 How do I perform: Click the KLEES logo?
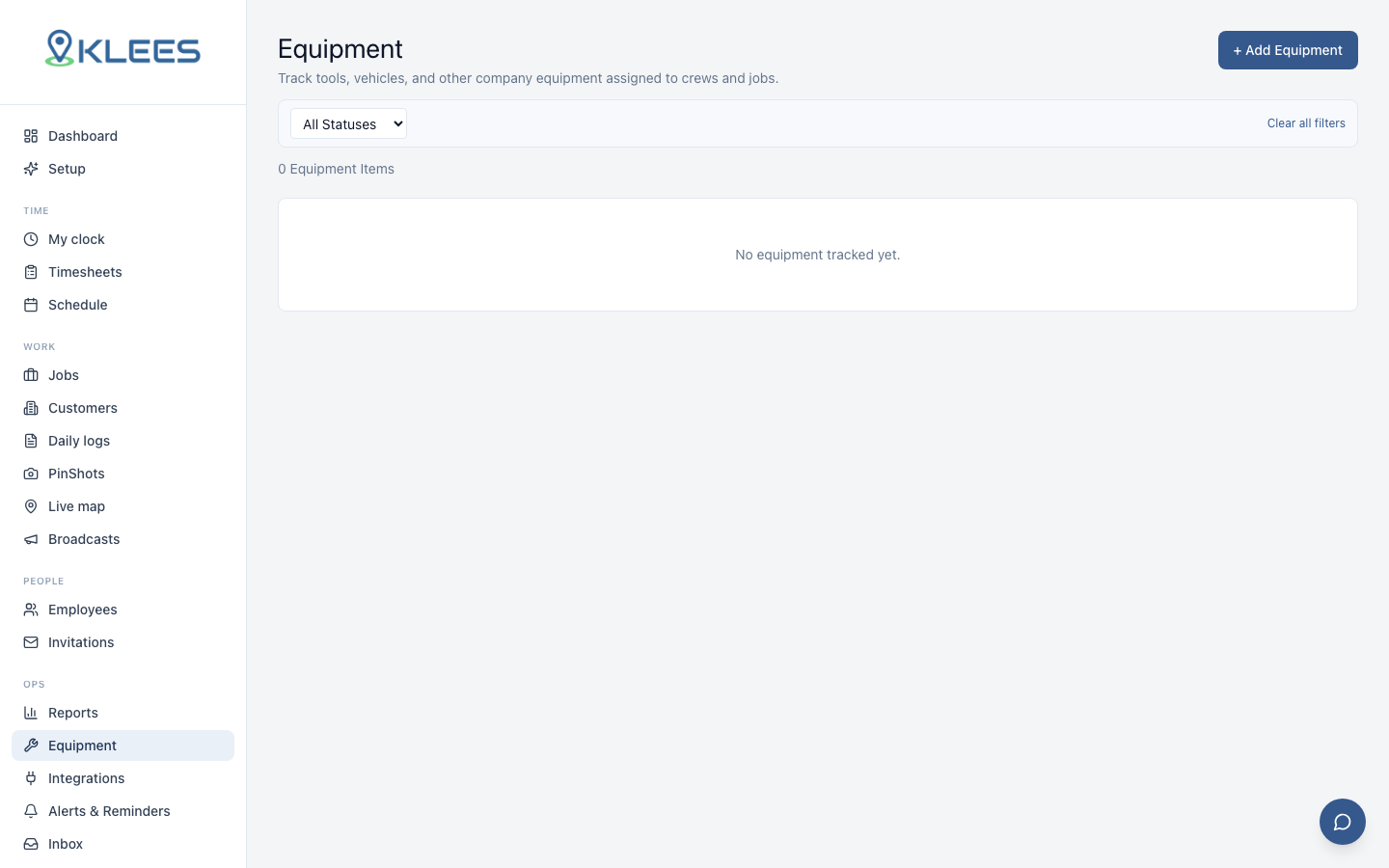coord(123,48)
